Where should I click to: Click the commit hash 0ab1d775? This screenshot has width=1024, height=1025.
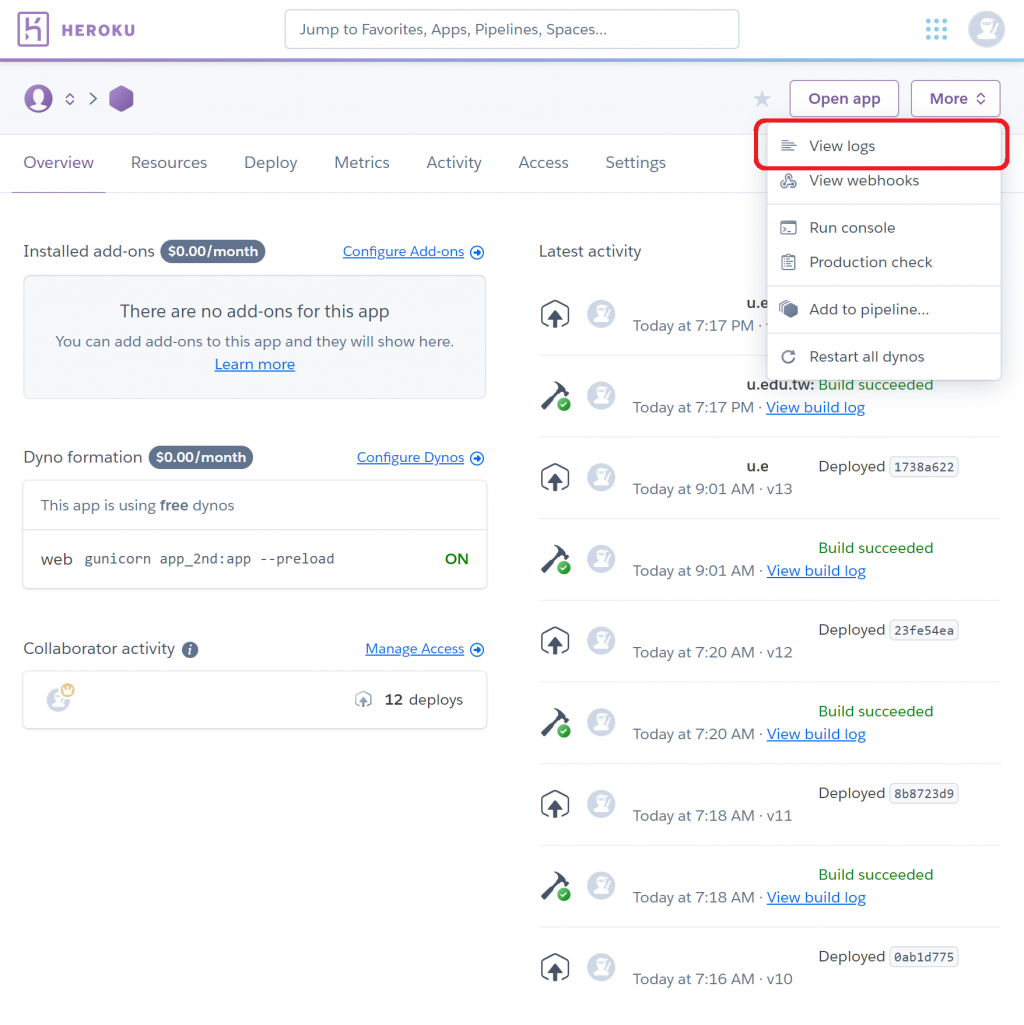tap(923, 957)
